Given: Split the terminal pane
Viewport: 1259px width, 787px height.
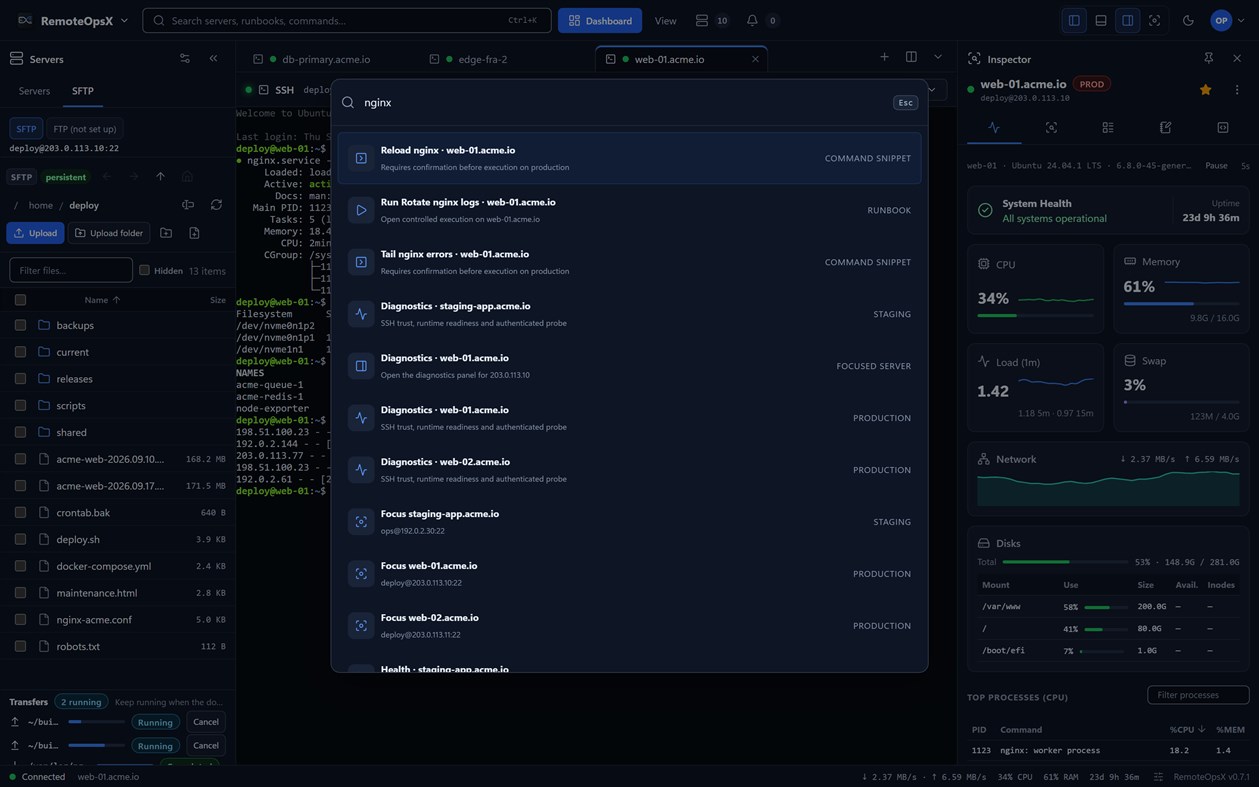Looking at the screenshot, I should (x=911, y=57).
